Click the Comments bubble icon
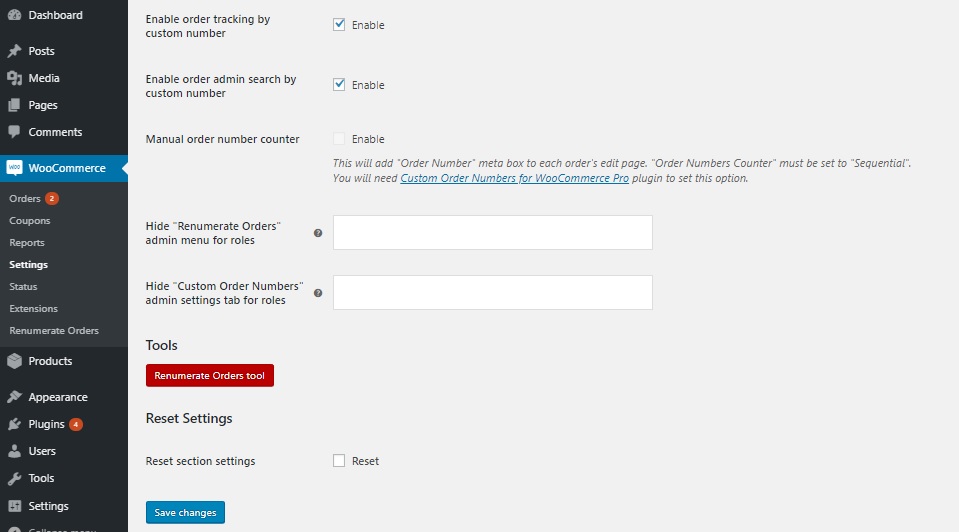 (14, 132)
